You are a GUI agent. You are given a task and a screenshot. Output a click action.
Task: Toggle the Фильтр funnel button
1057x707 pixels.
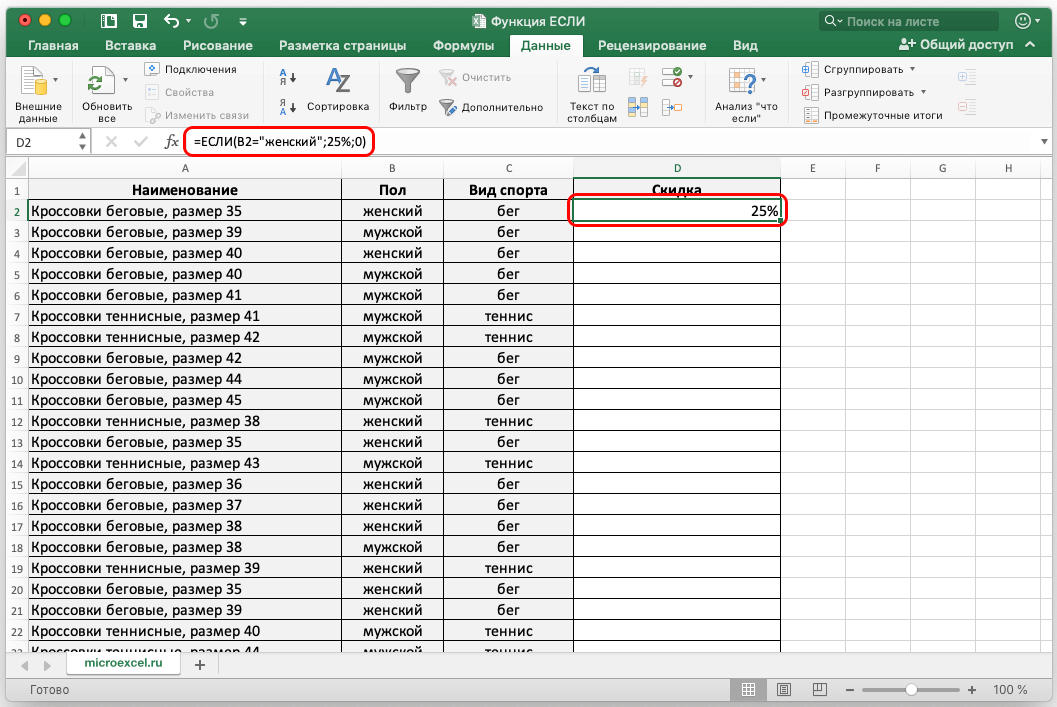408,89
